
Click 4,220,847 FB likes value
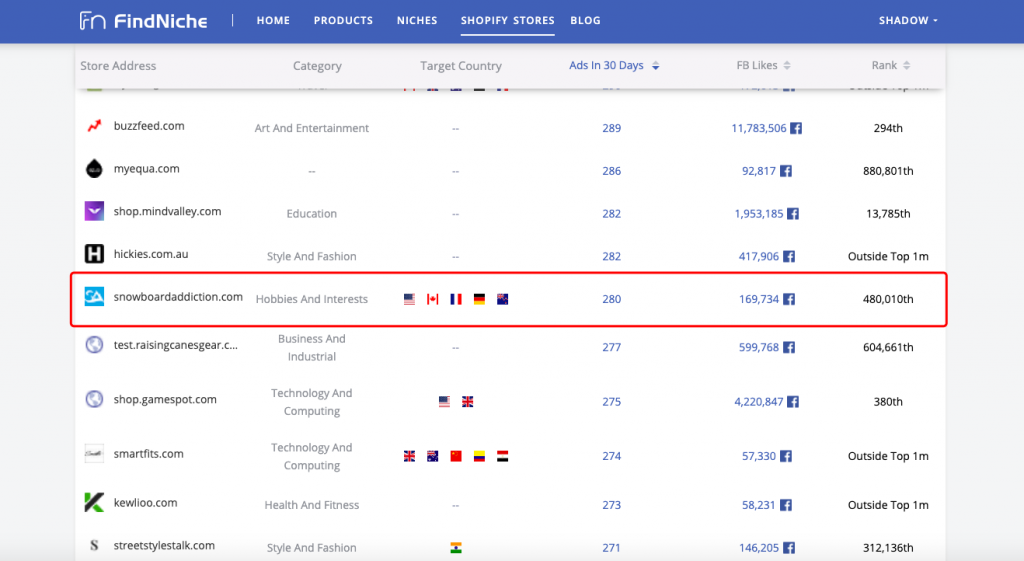click(x=759, y=402)
